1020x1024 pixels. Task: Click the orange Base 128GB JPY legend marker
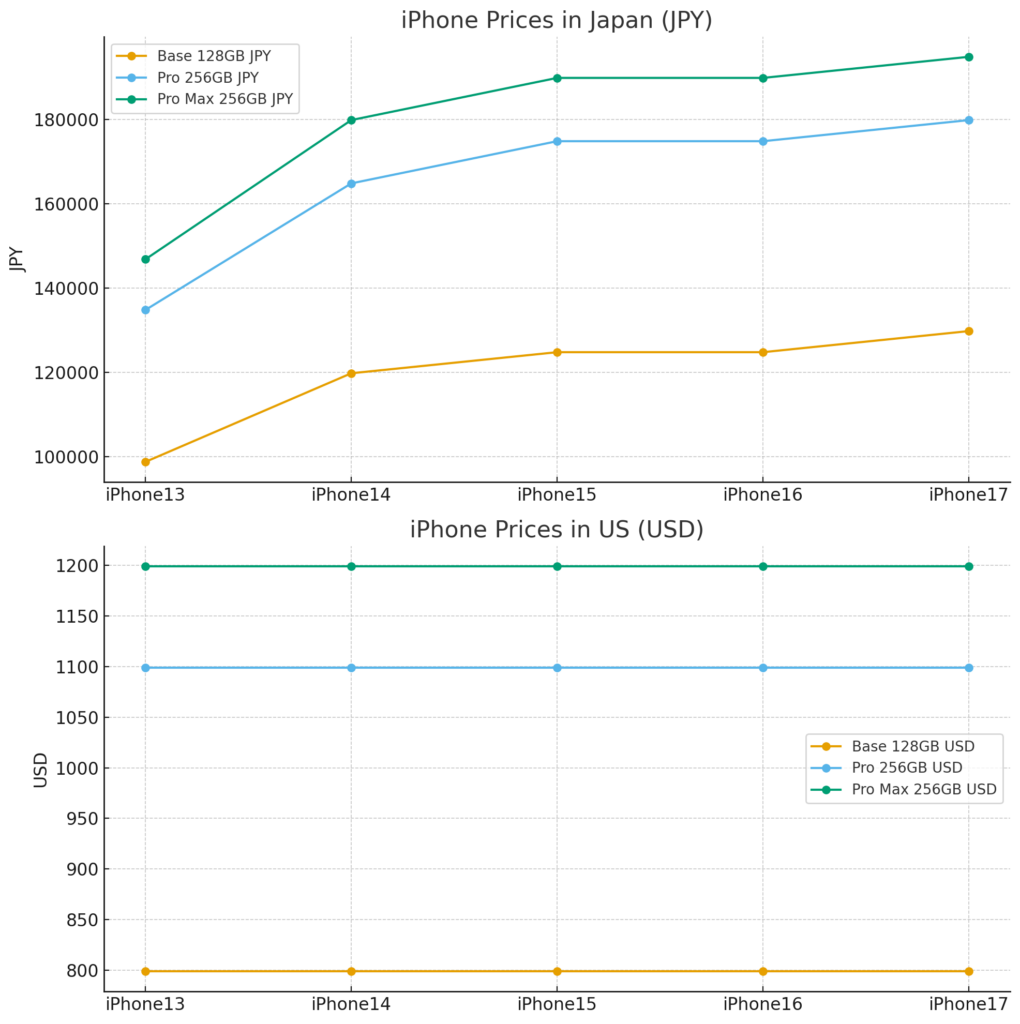(130, 56)
